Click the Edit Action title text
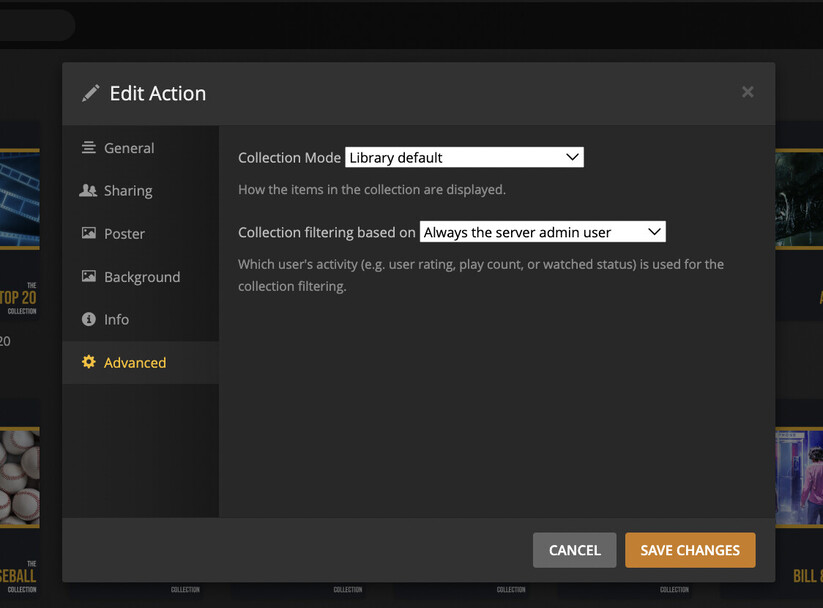The image size is (823, 608). [157, 93]
